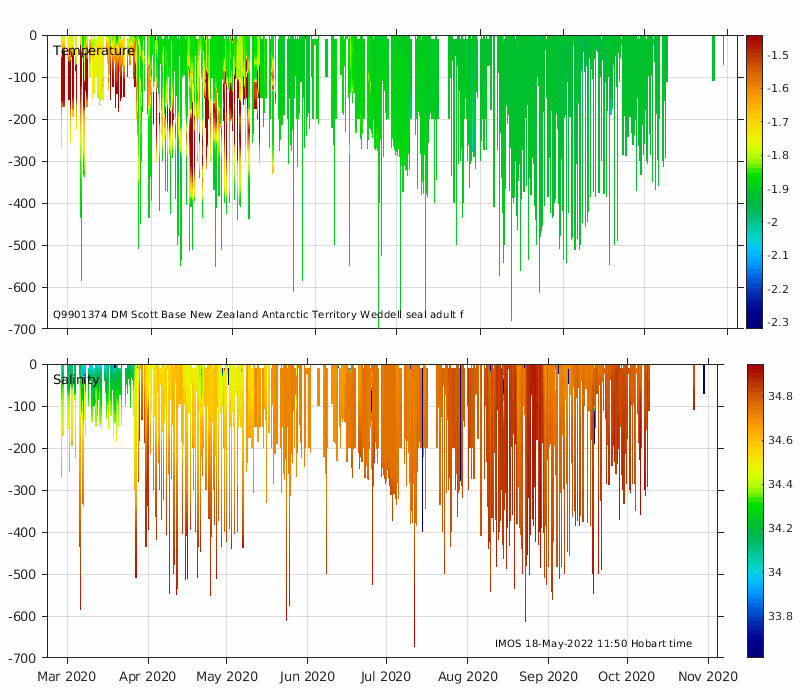Click the -1.6 temperature colorbar tick label
Viewport: 800px width, 700px height.
(x=778, y=88)
